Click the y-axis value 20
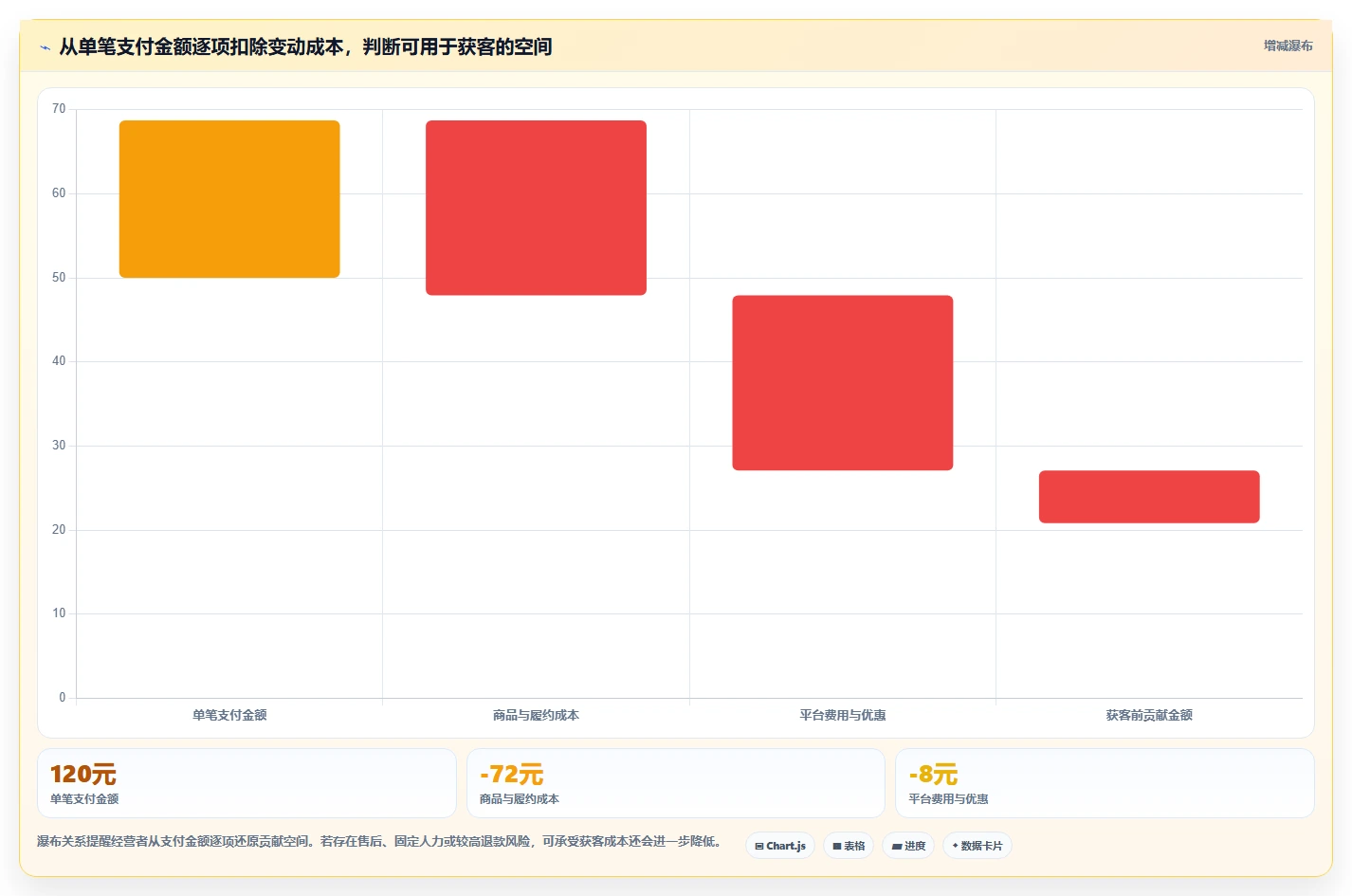 click(x=59, y=530)
